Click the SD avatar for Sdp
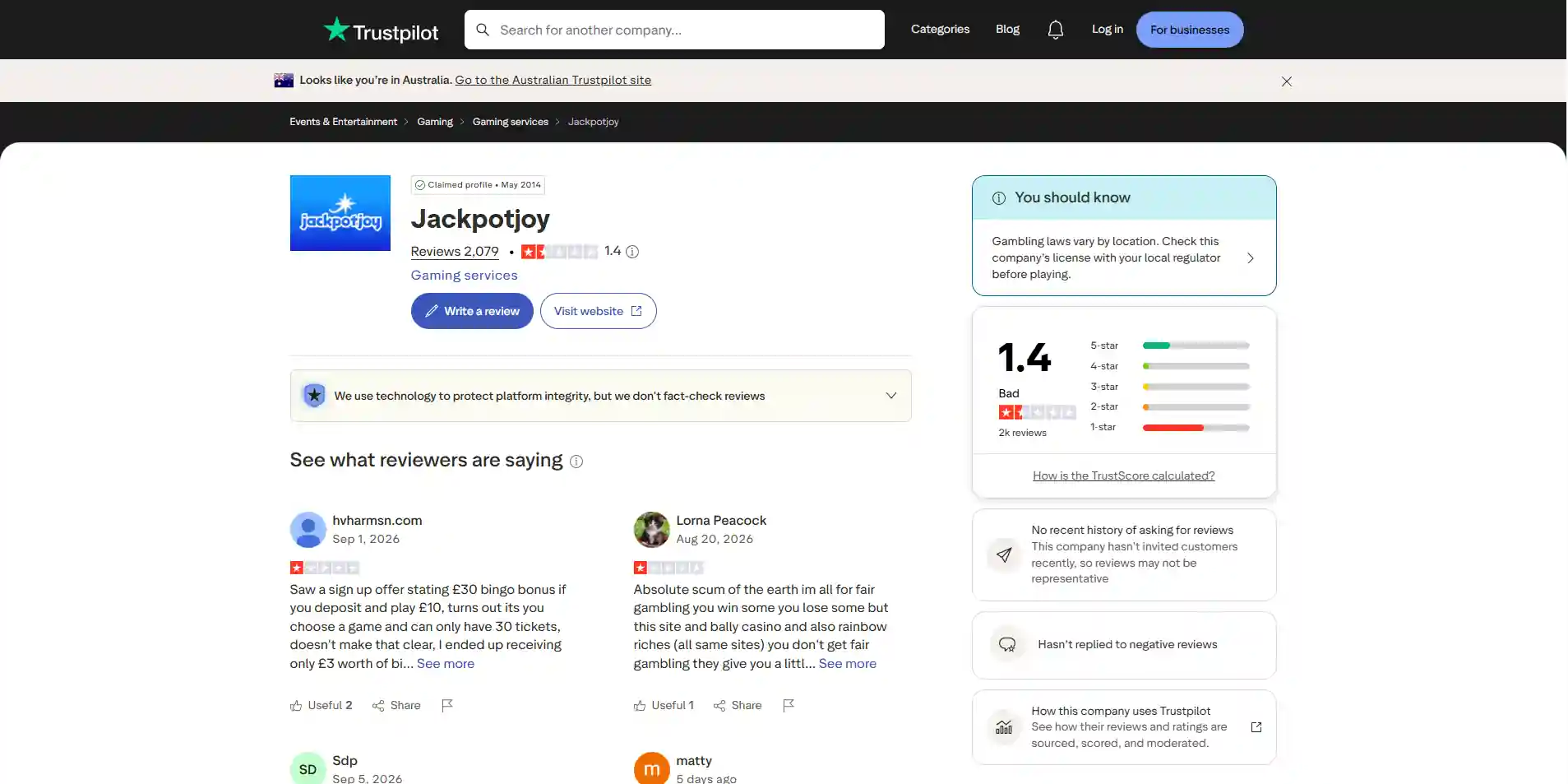The image size is (1568, 784). point(308,768)
